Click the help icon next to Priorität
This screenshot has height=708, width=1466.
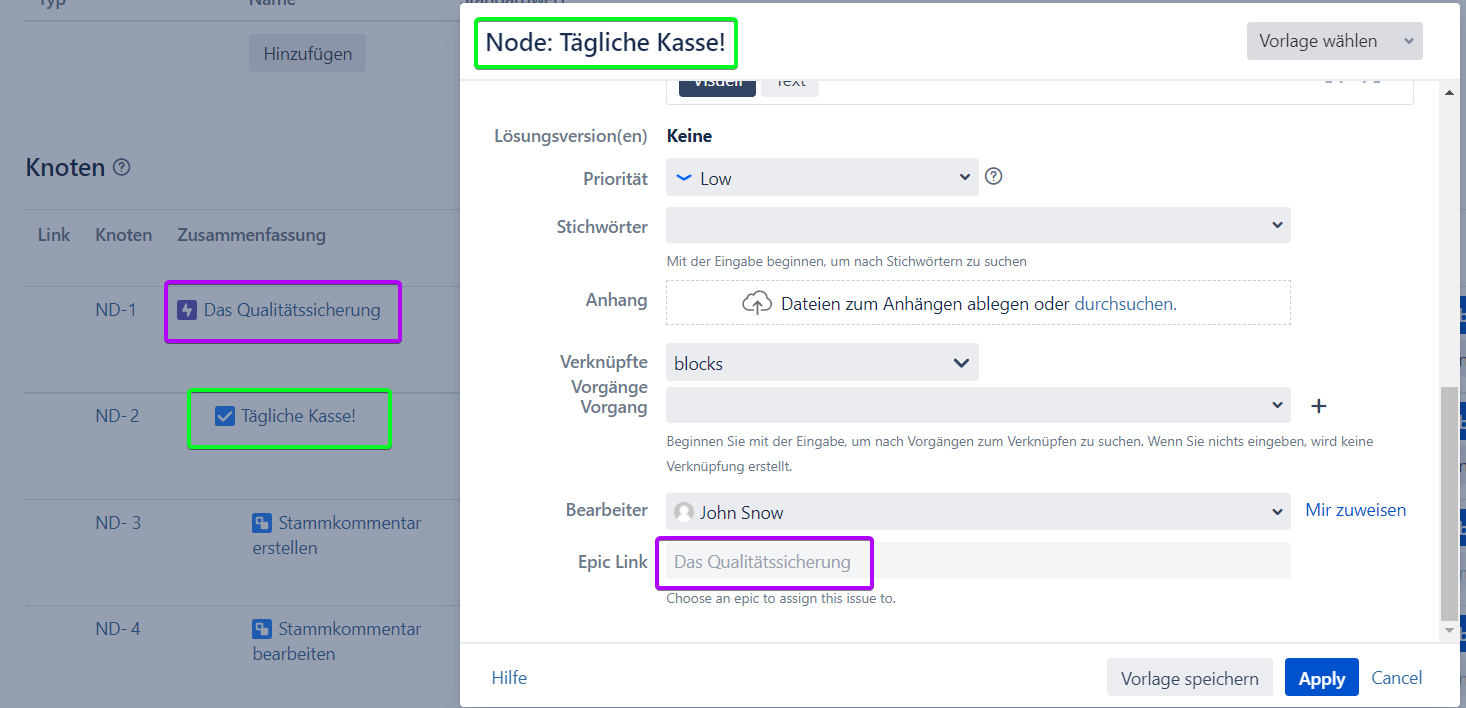[993, 177]
